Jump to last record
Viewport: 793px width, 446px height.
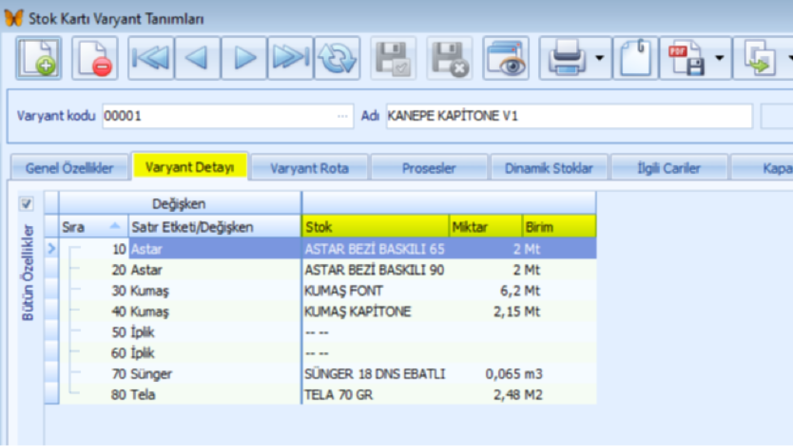click(x=290, y=58)
